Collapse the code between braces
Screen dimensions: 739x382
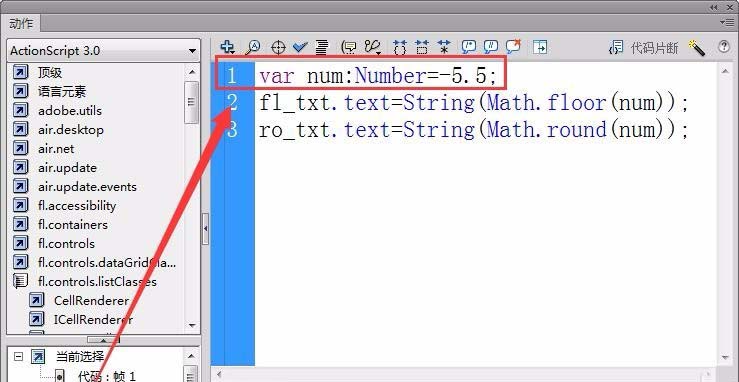point(400,47)
